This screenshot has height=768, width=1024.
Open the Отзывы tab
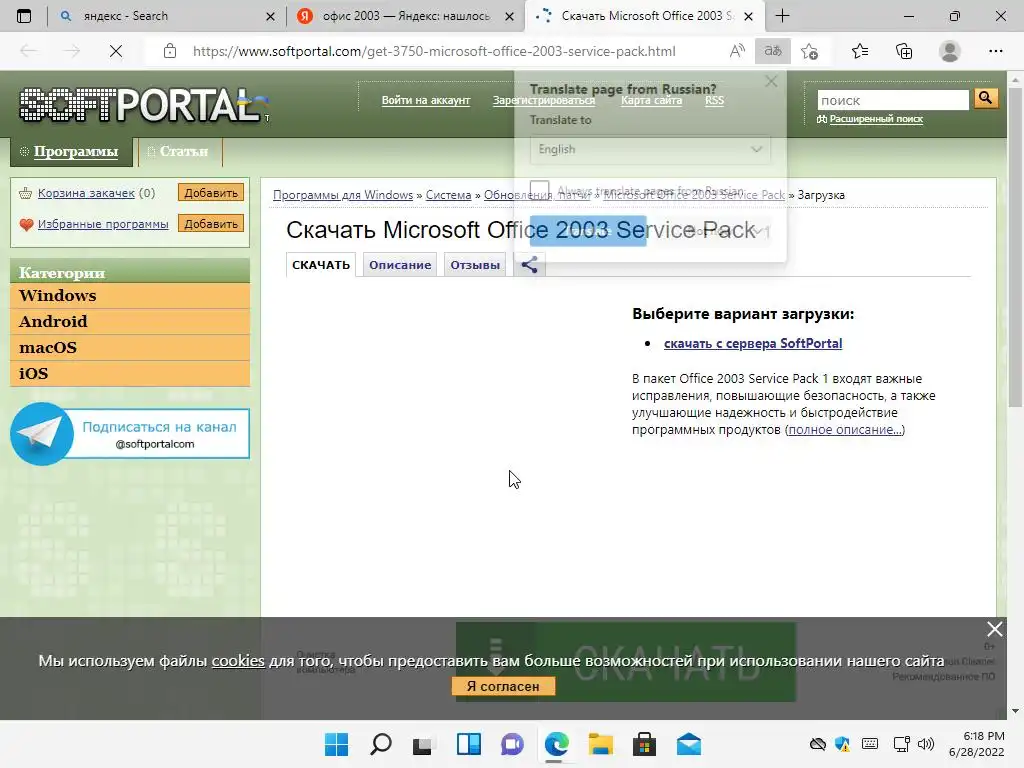[x=475, y=264]
